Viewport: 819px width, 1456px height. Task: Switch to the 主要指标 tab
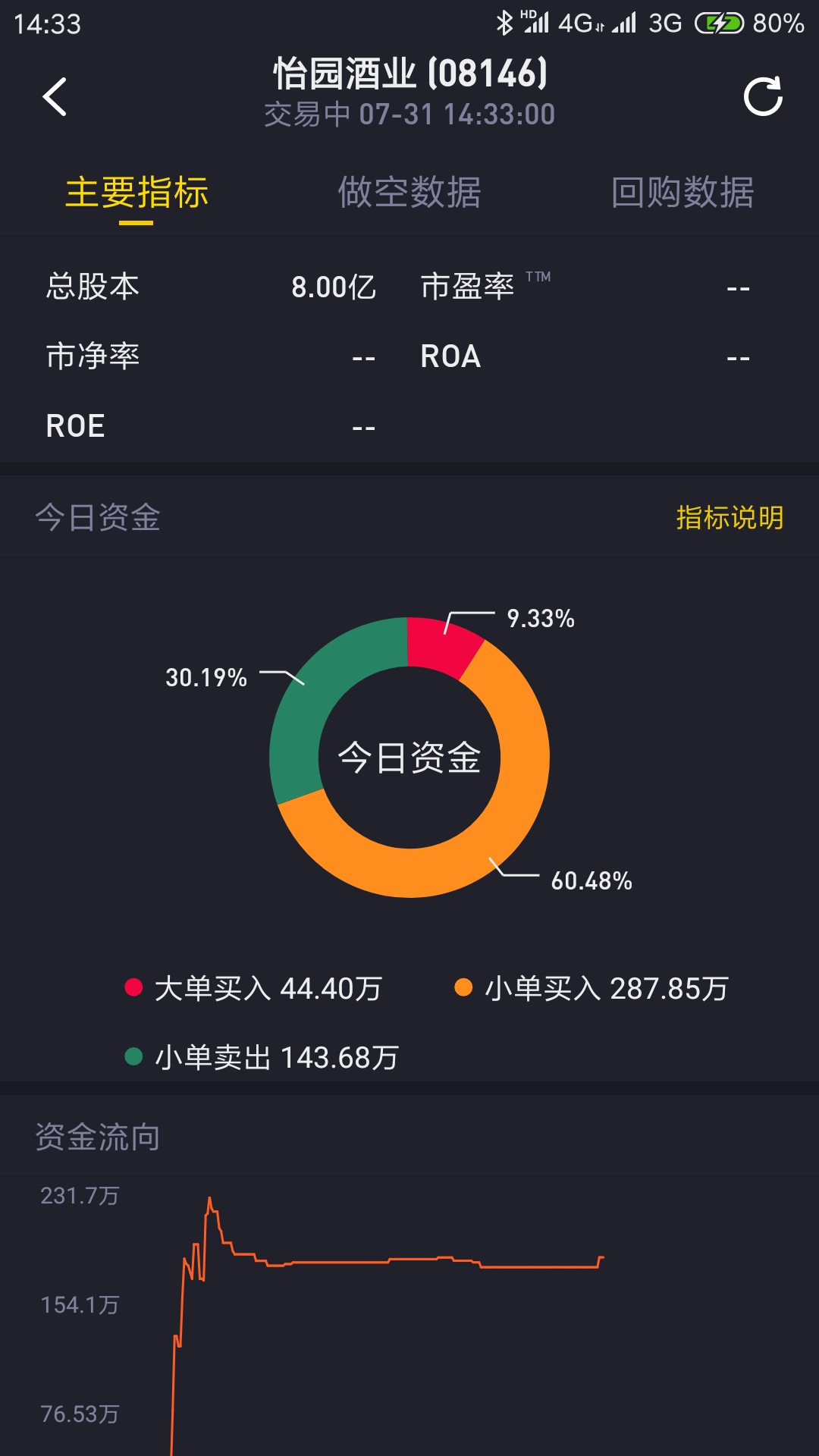136,192
